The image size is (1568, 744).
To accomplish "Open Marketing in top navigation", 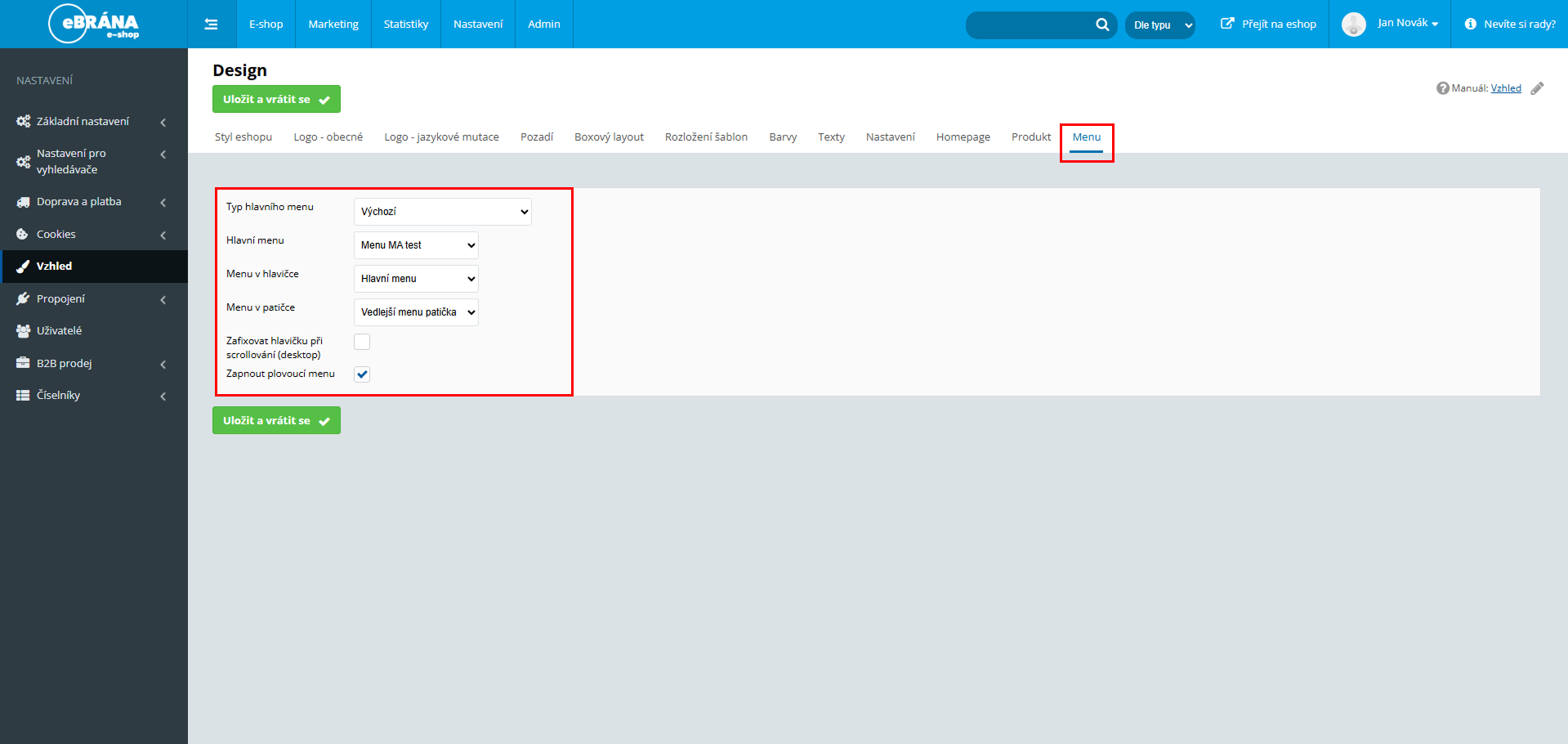I will pyautogui.click(x=333, y=25).
